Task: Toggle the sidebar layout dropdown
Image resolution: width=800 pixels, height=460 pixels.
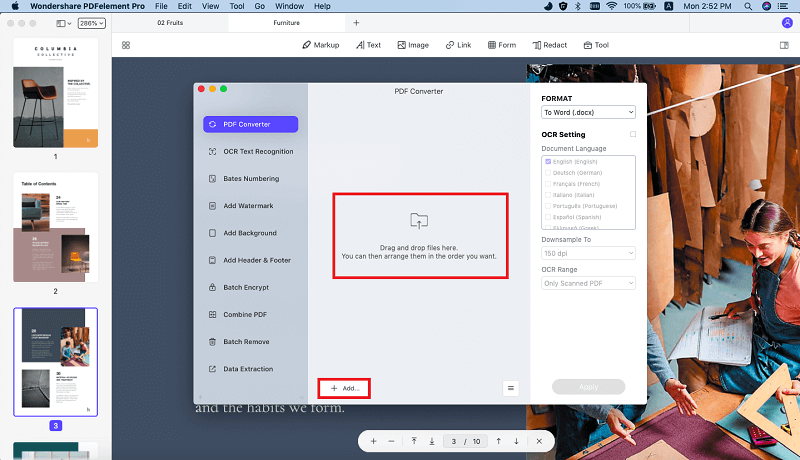Action: click(x=64, y=23)
